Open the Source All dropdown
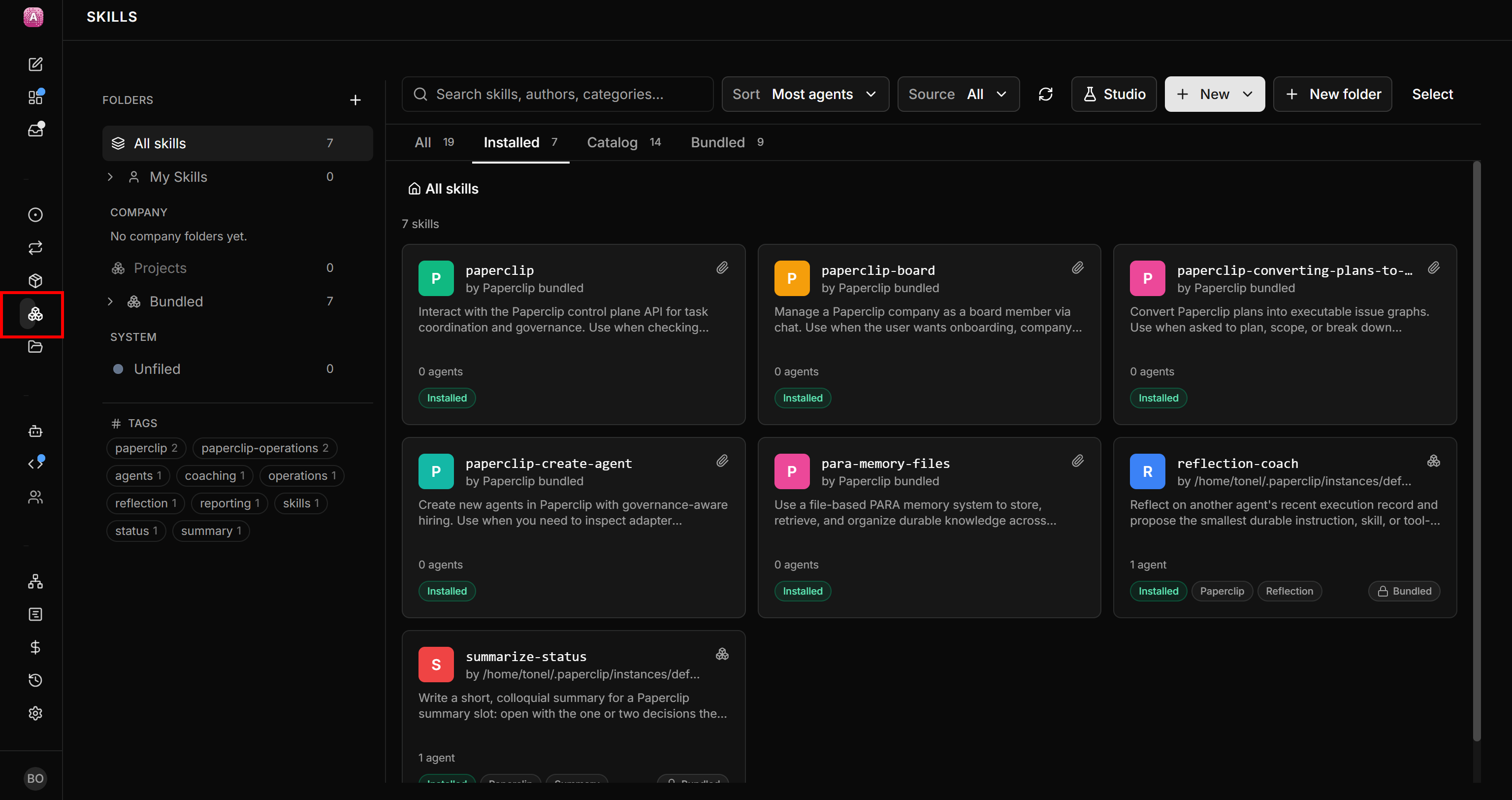Screen dimensions: 1512x800 [x=958, y=94]
